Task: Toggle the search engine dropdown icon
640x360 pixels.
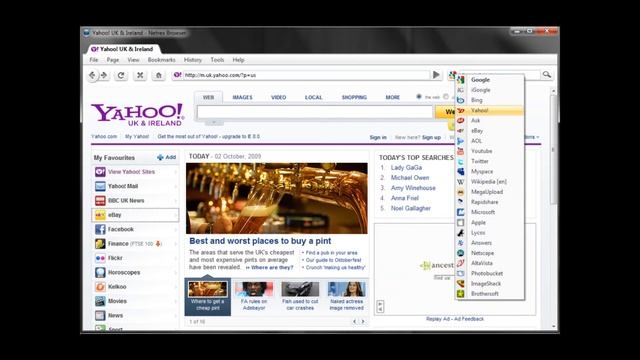Action: coord(452,75)
